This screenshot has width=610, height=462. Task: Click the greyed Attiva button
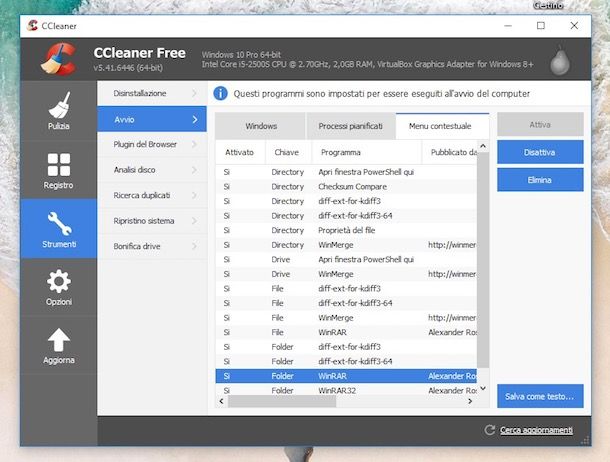[x=540, y=124]
